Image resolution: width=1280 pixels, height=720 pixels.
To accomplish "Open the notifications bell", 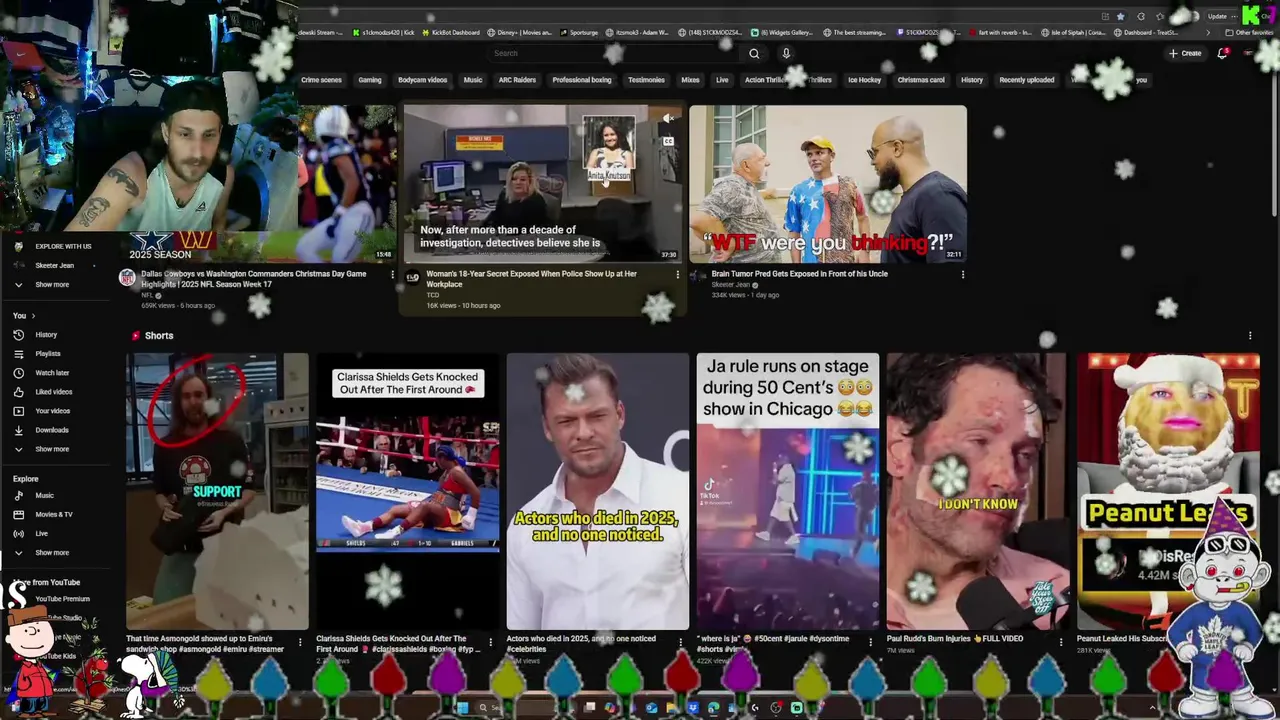I will (x=1222, y=53).
